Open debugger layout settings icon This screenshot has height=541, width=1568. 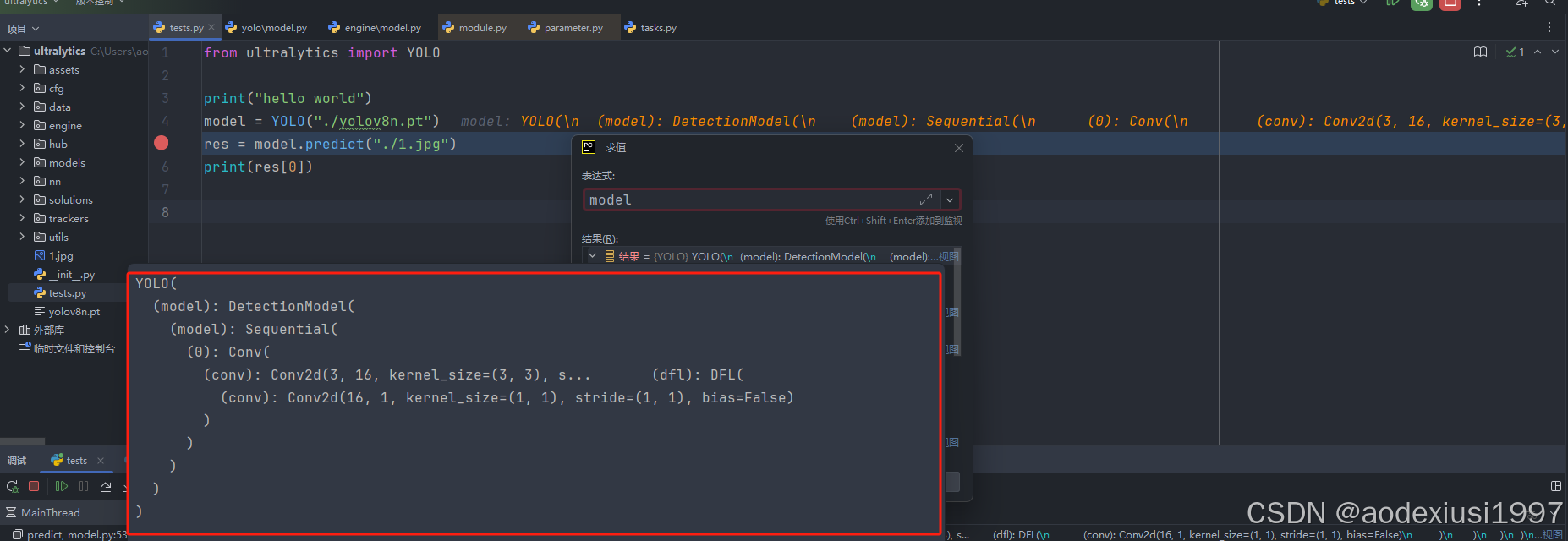[x=1556, y=486]
